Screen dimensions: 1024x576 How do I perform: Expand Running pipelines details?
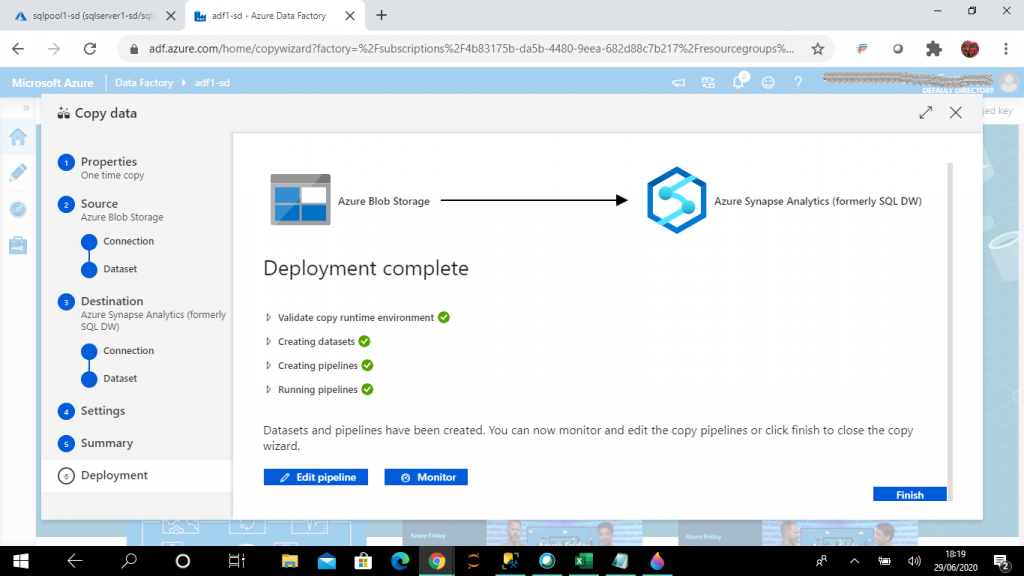(x=268, y=389)
